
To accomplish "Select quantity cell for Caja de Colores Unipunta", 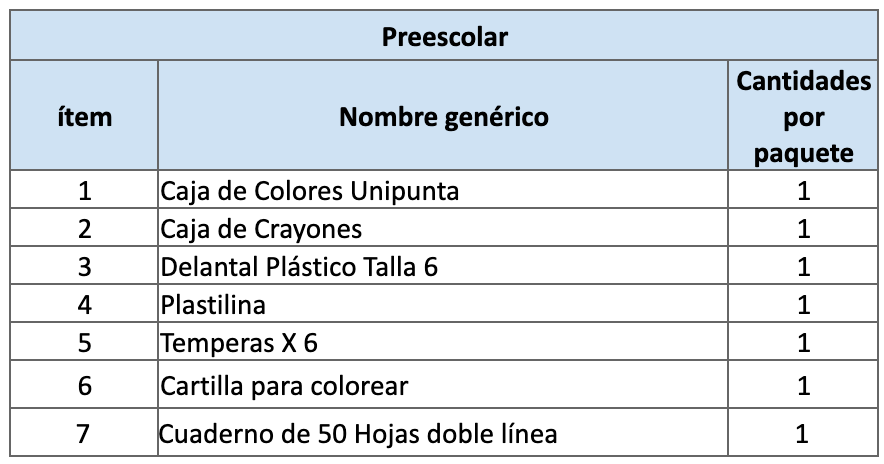I will [x=803, y=191].
